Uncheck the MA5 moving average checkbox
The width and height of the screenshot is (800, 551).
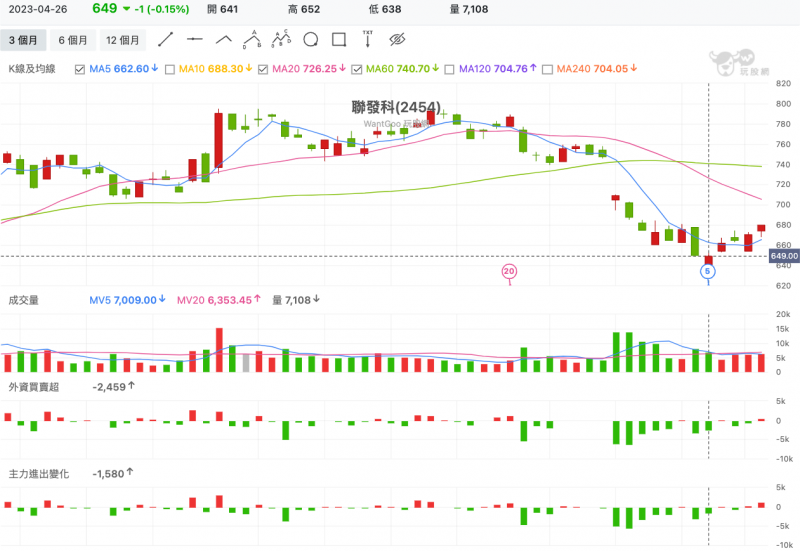coord(80,69)
